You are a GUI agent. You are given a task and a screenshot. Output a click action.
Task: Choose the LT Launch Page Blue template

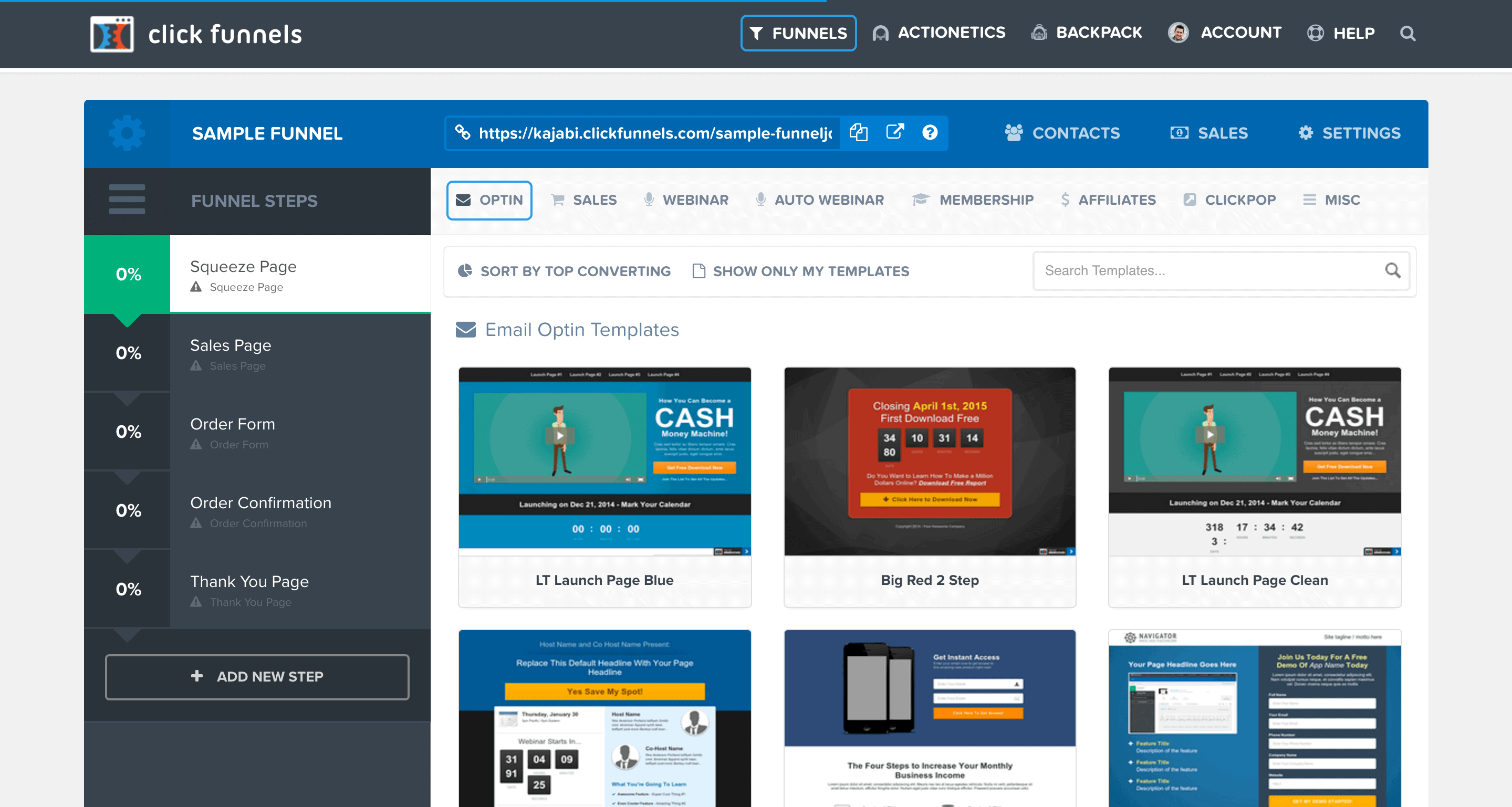point(604,487)
